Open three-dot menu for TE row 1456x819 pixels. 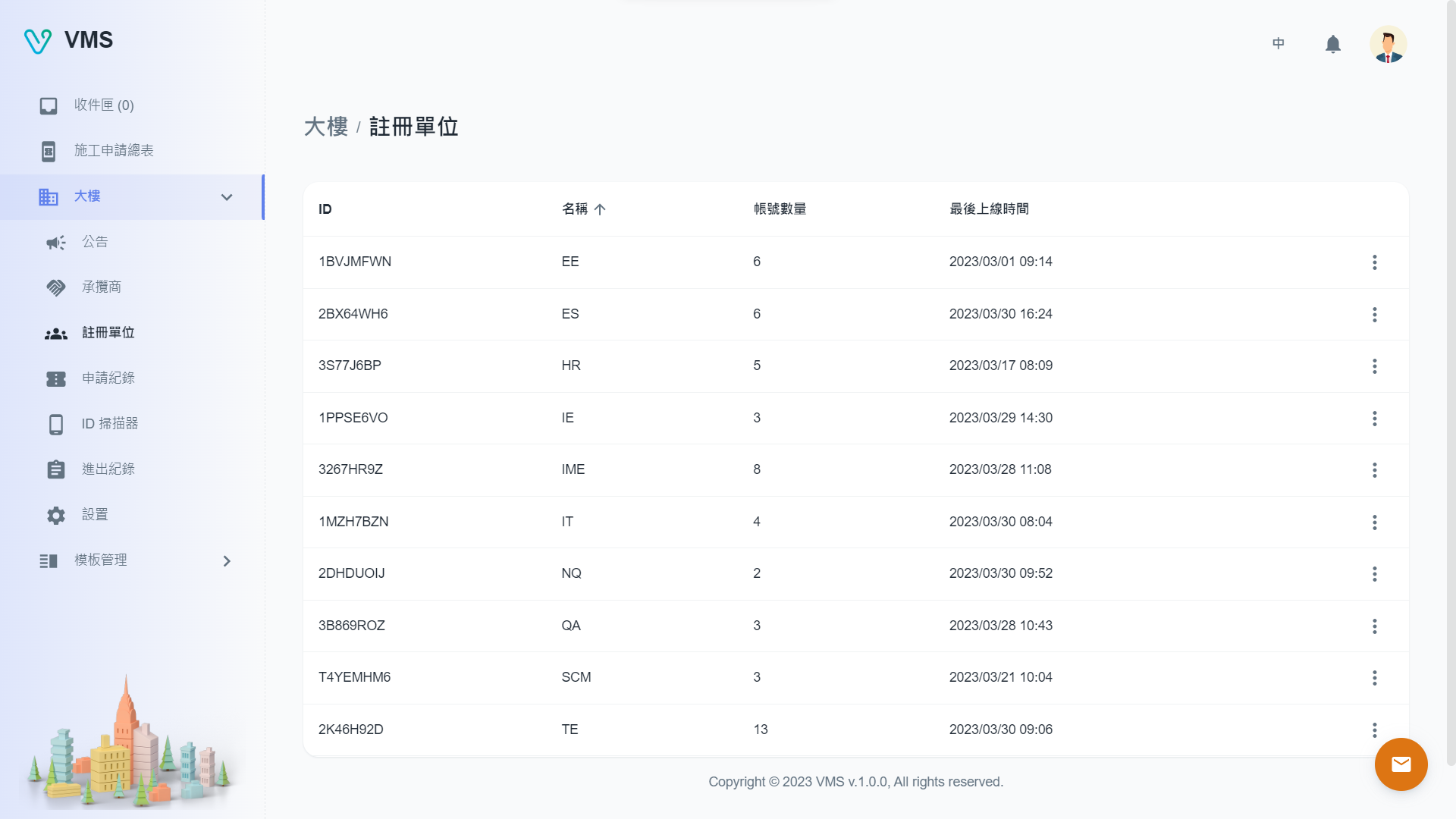(x=1374, y=730)
